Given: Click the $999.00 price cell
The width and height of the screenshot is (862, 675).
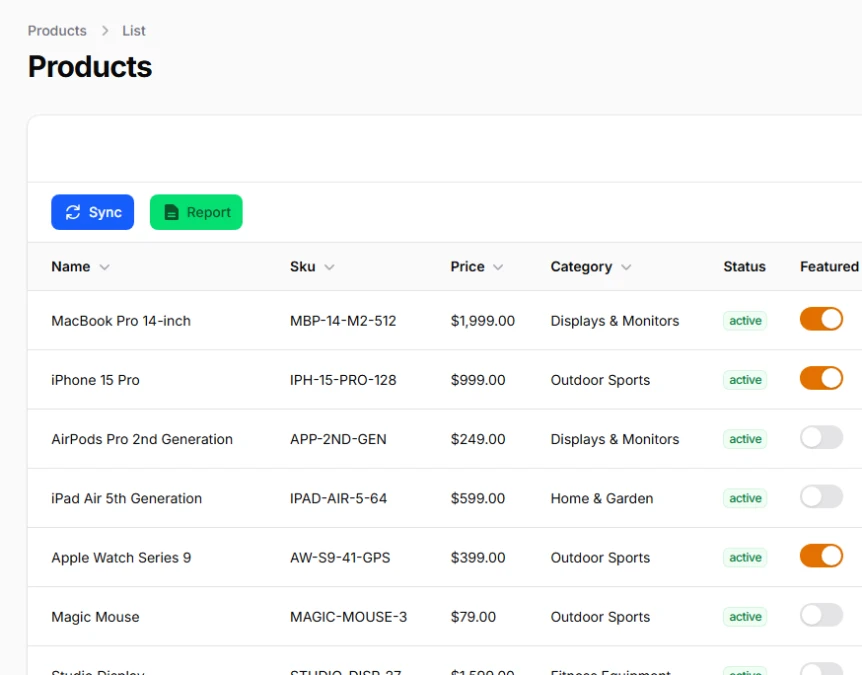Looking at the screenshot, I should pos(478,380).
